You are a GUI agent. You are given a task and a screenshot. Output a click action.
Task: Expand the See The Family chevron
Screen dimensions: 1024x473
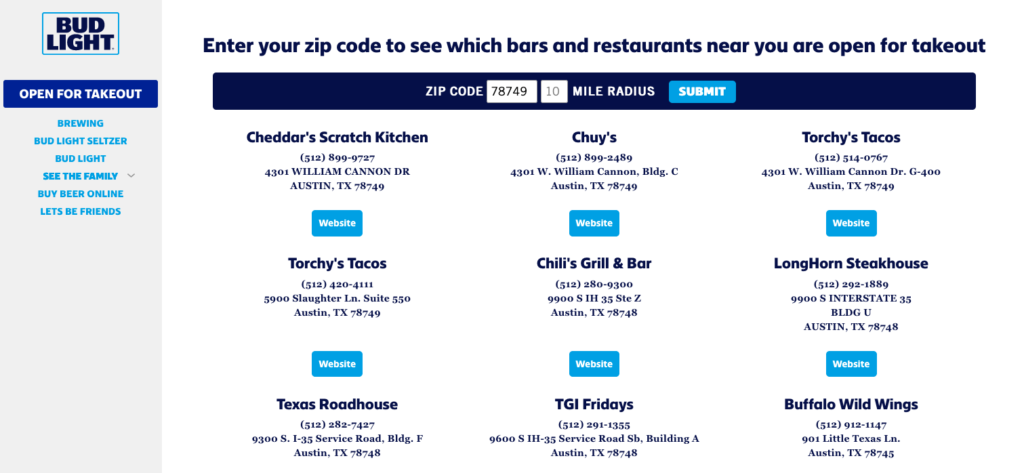(132, 176)
